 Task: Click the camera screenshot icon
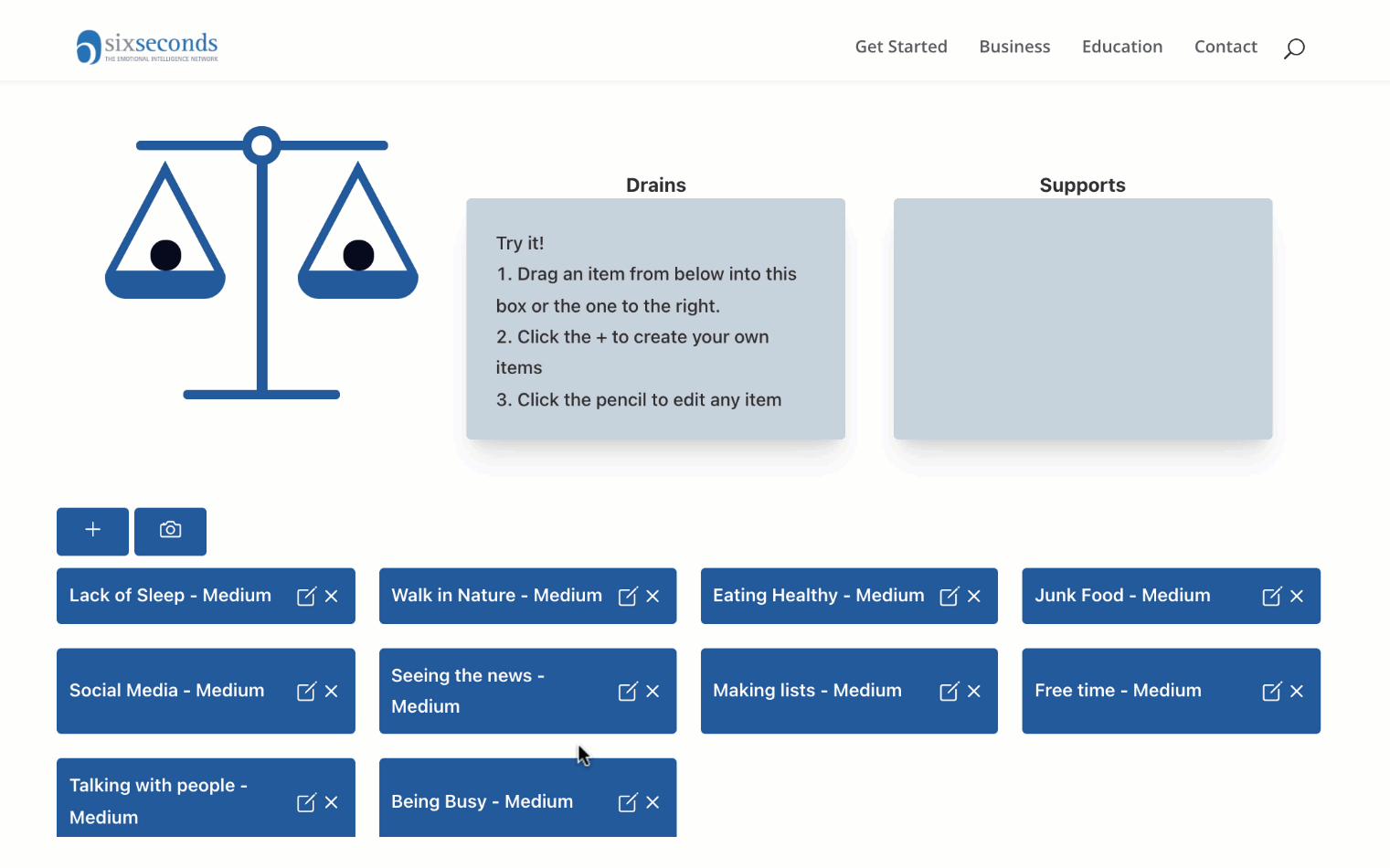(170, 531)
